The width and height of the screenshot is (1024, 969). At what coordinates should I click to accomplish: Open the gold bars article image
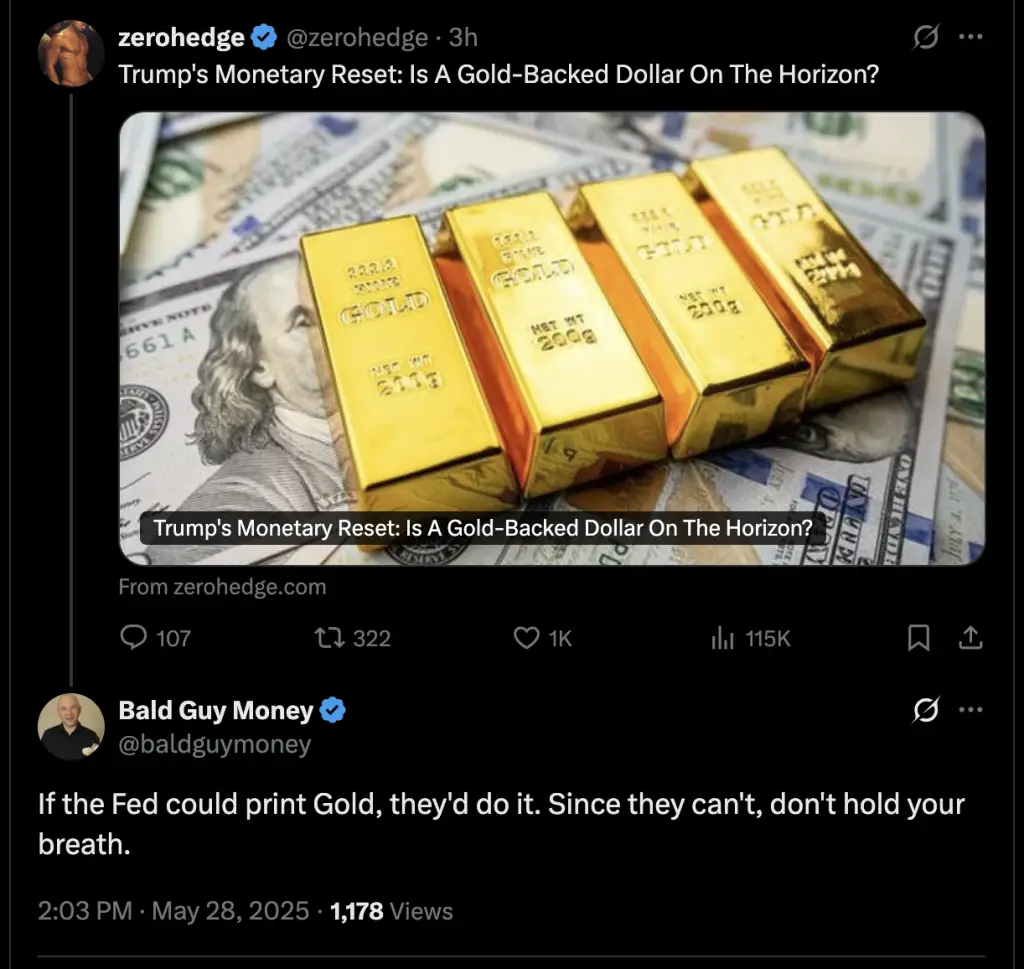coord(552,338)
